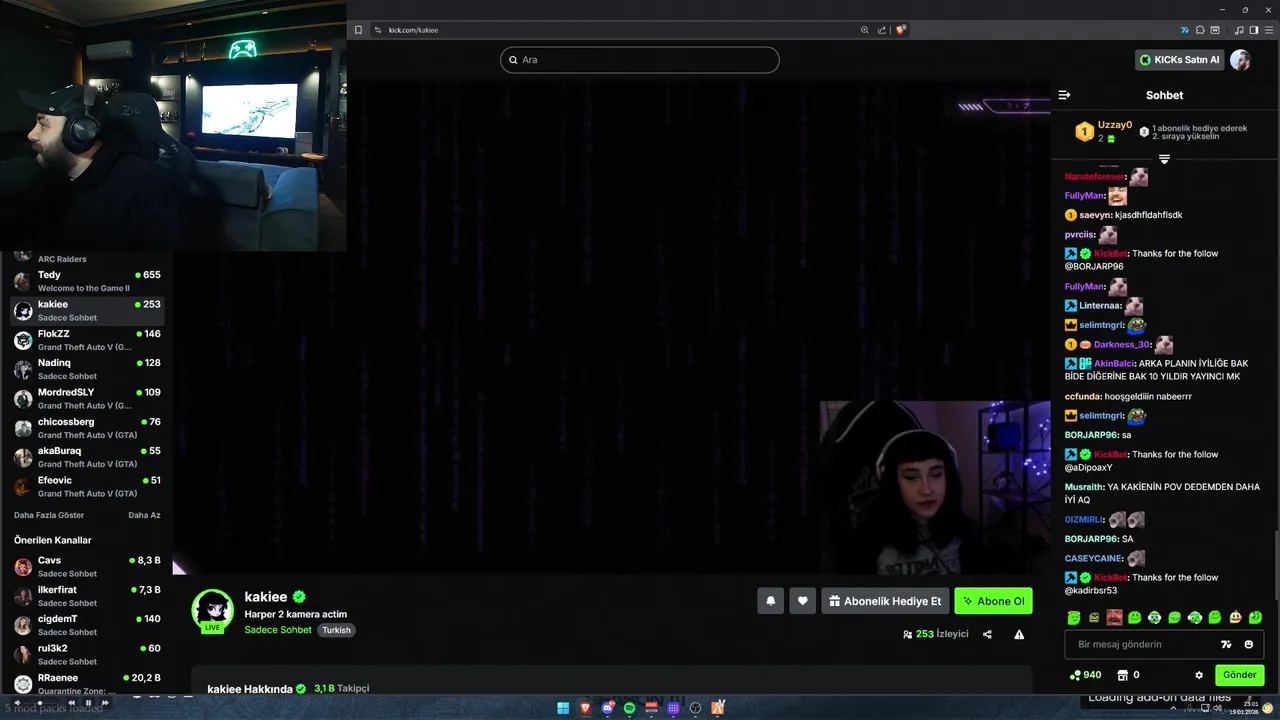The height and width of the screenshot is (720, 1280).
Task: Open the Brave Shields lion icon
Action: point(901,30)
